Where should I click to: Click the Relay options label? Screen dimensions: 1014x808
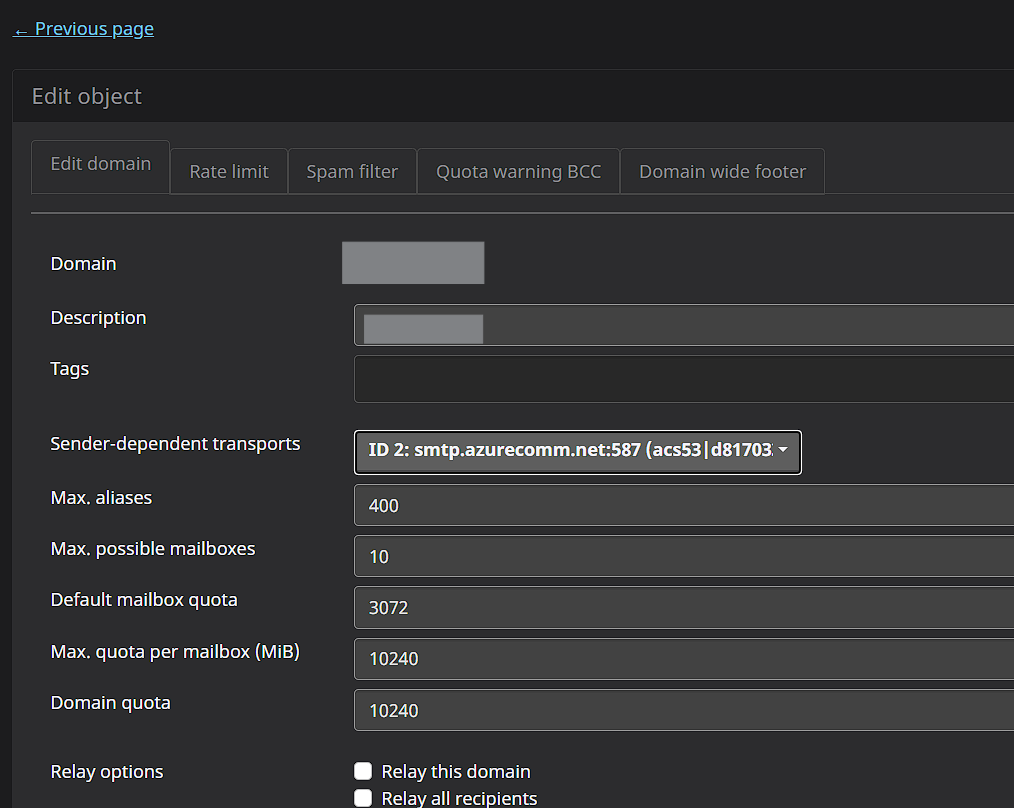click(107, 772)
